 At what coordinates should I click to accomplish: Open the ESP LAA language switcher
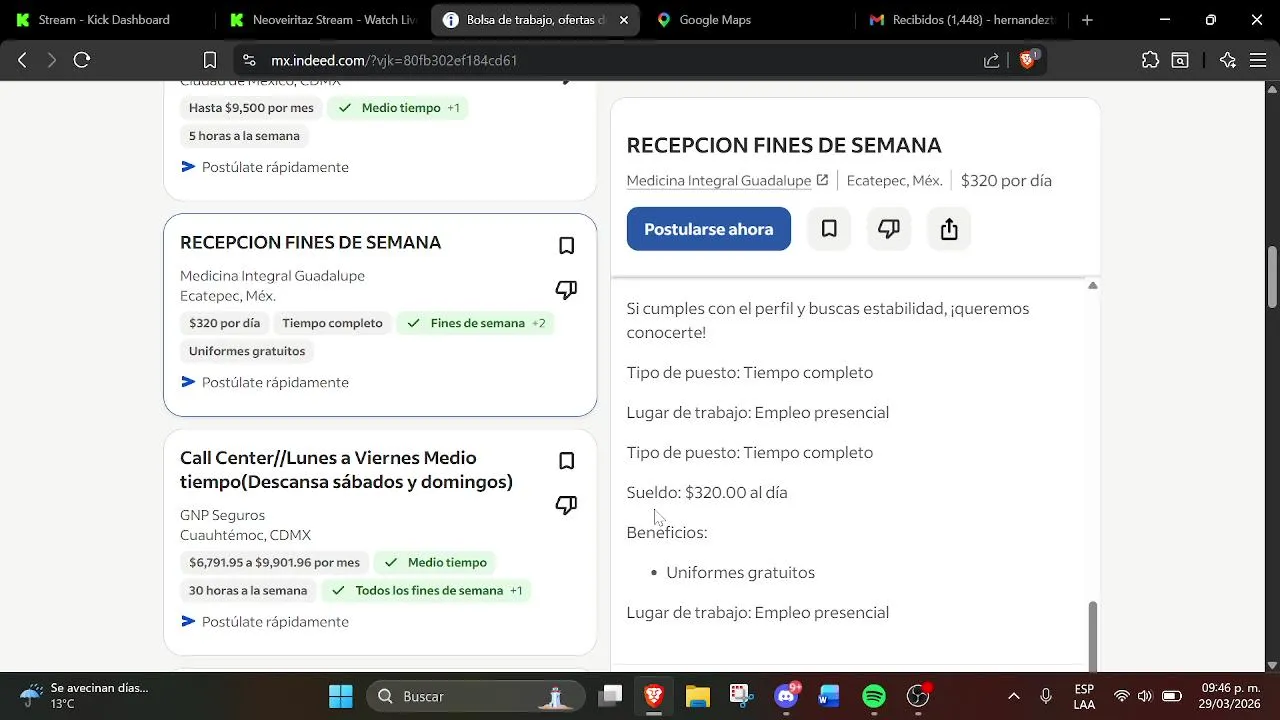pyautogui.click(x=1084, y=696)
